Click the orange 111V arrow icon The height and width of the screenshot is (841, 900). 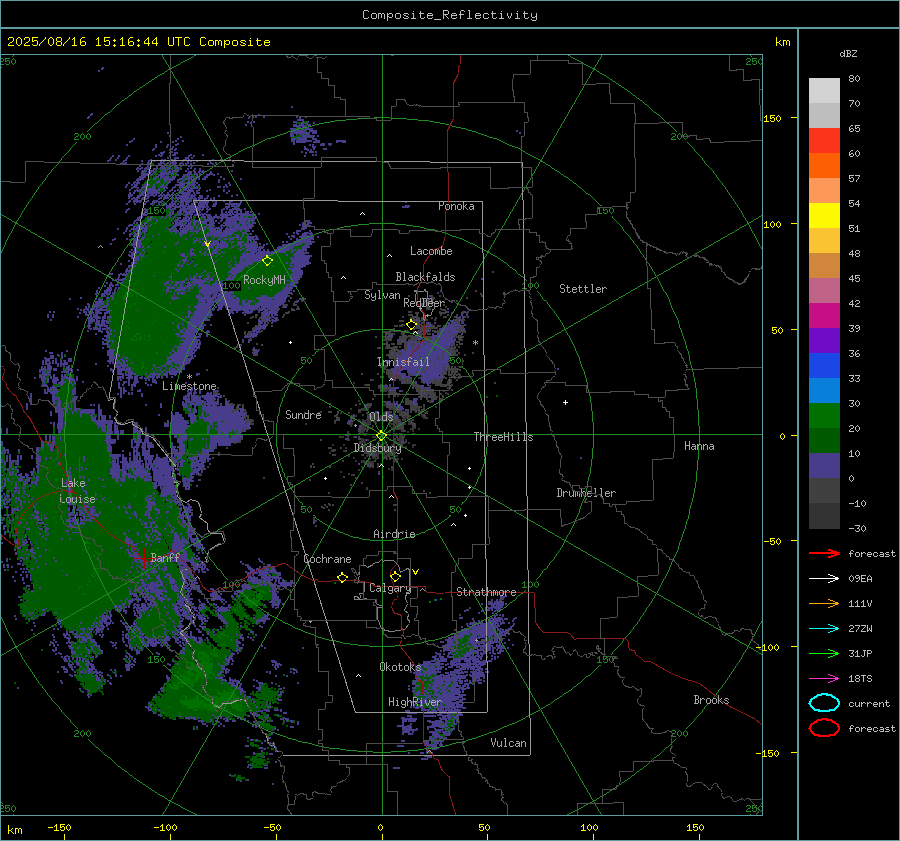(824, 603)
